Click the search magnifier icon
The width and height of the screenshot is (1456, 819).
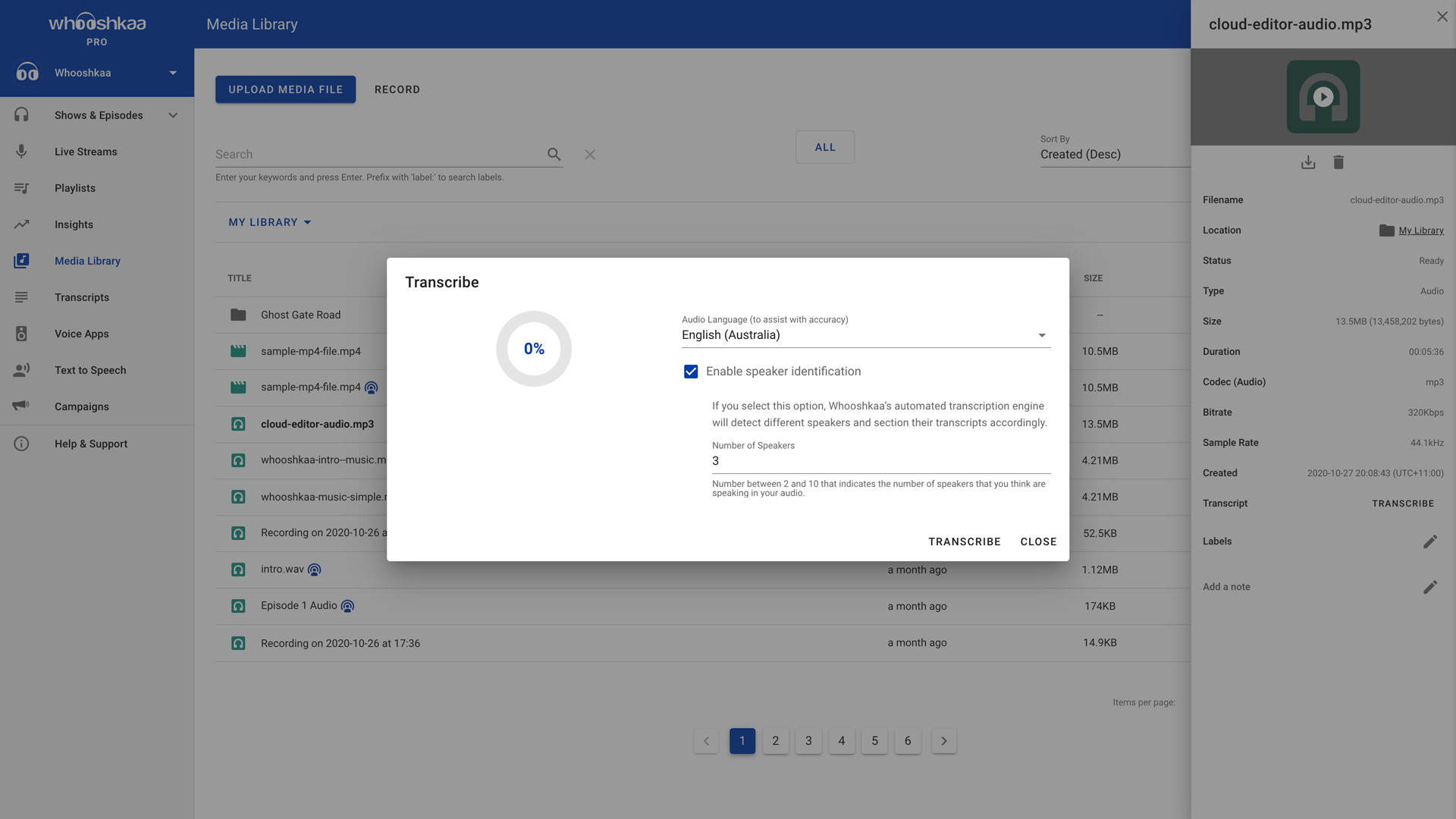coord(554,155)
